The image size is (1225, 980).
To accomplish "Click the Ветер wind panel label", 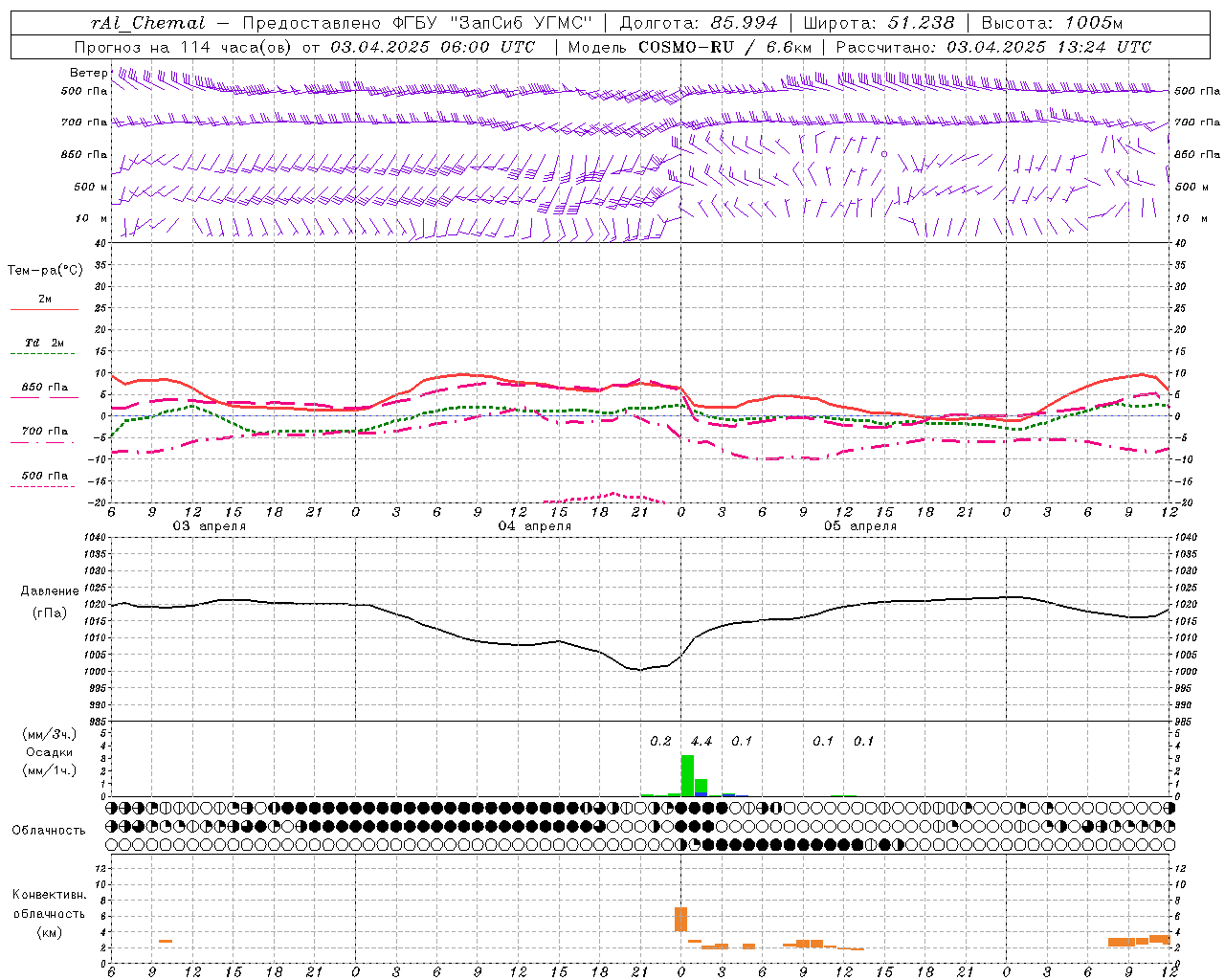I will tap(89, 73).
